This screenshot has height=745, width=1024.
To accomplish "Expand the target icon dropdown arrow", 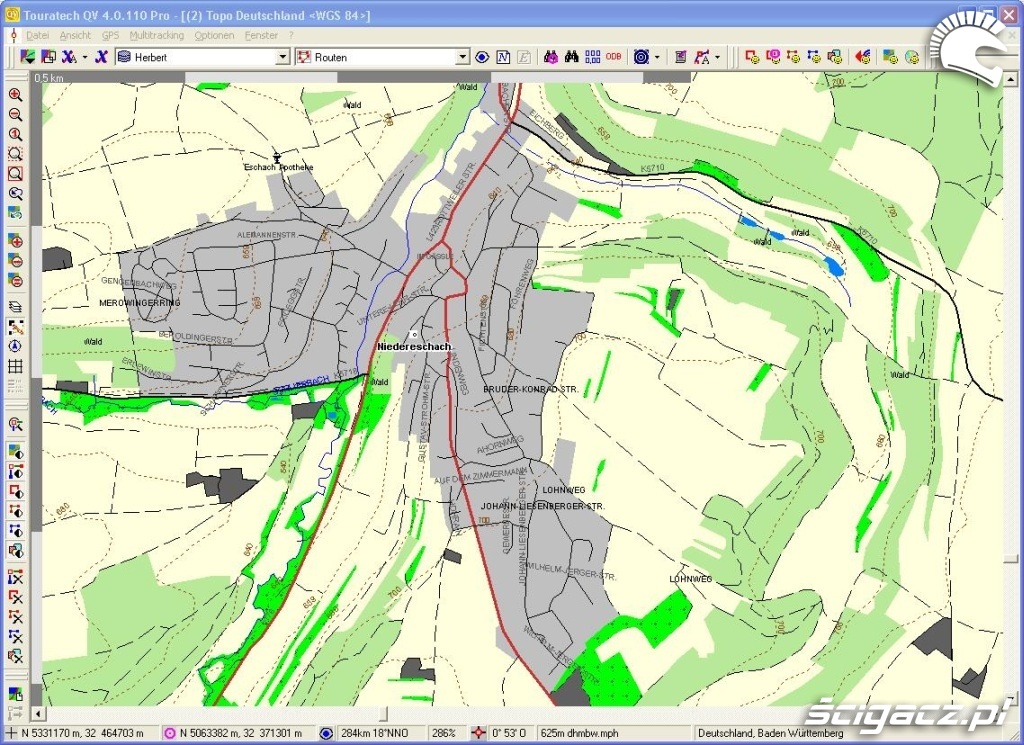I will (657, 58).
